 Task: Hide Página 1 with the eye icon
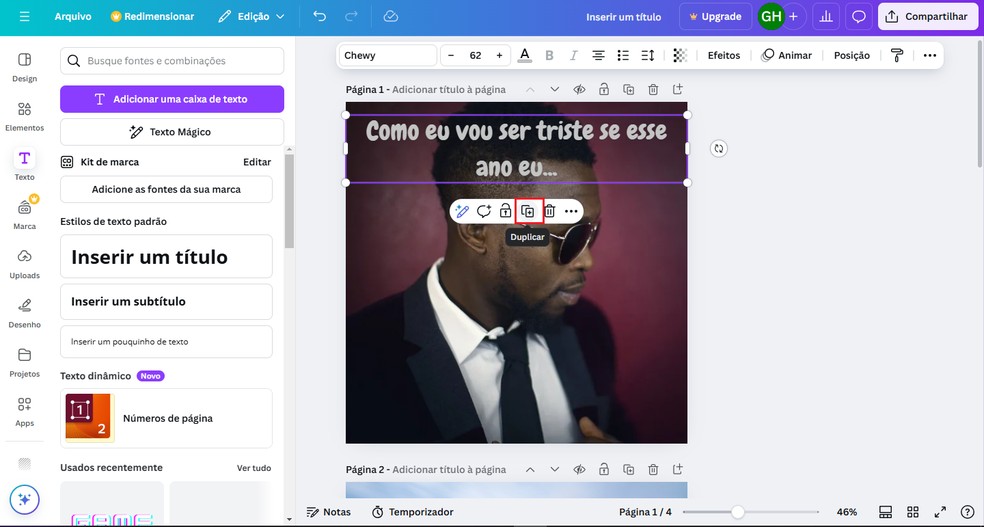click(x=579, y=89)
